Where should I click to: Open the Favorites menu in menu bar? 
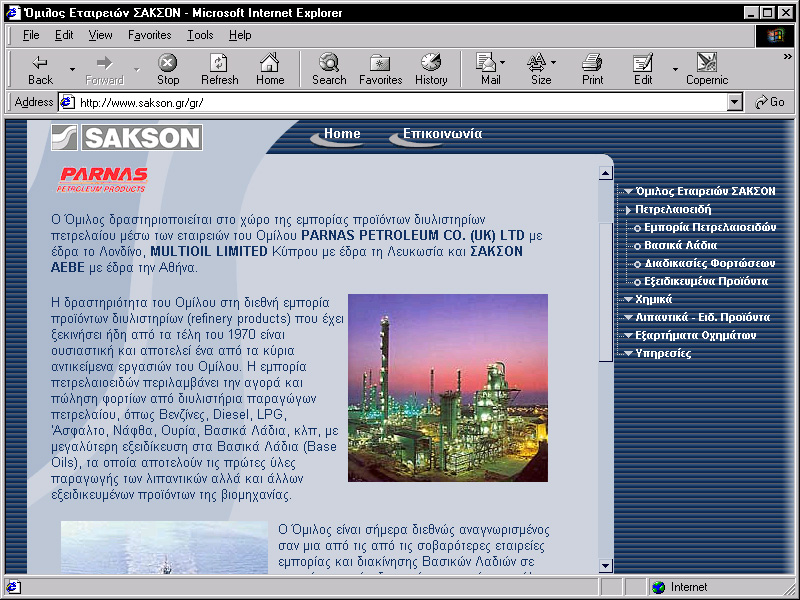coord(149,35)
